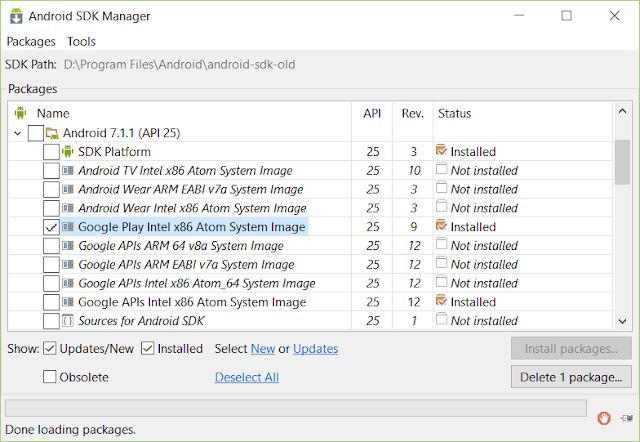Click the Deselect All link
640x442 pixels.
pyautogui.click(x=247, y=377)
